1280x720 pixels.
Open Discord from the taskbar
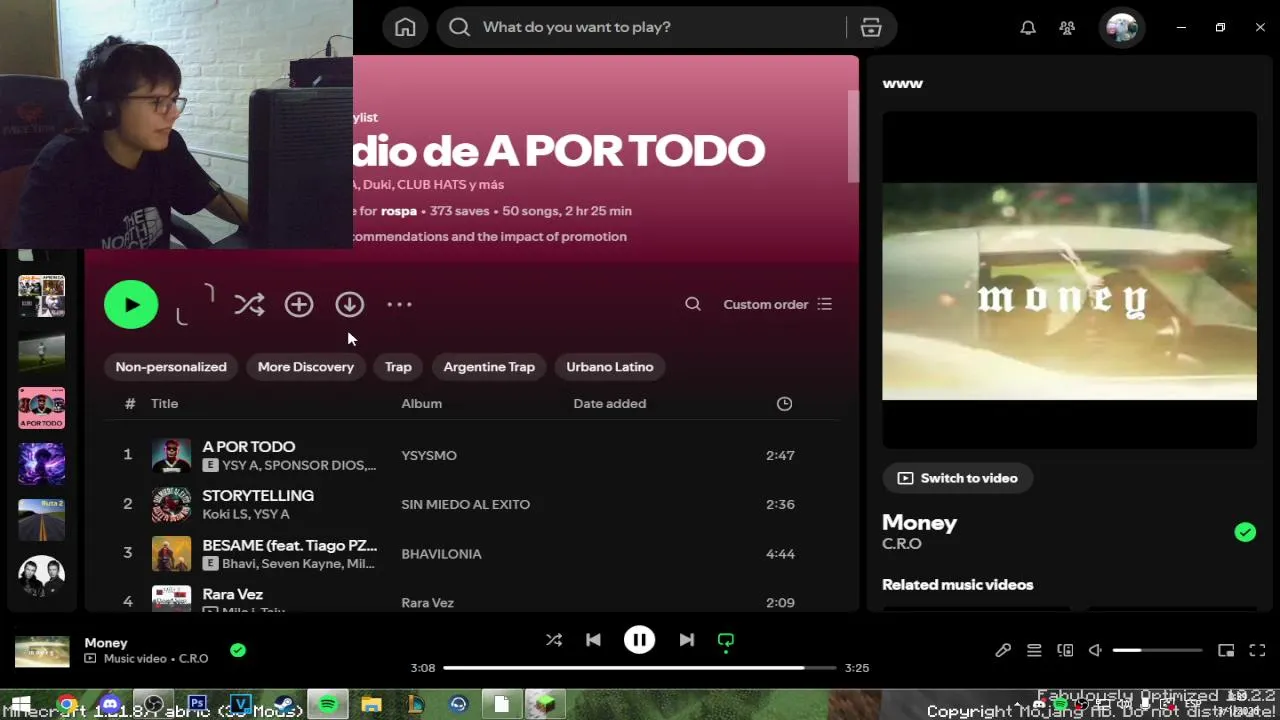click(x=110, y=705)
